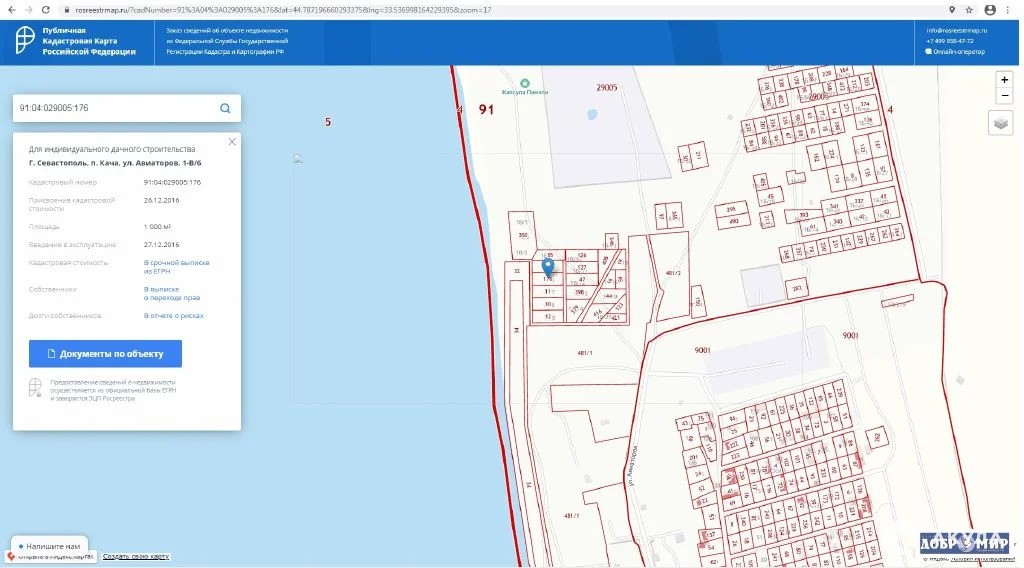Bookmark this page with star icon
The width and height of the screenshot is (1024, 568).
click(969, 9)
